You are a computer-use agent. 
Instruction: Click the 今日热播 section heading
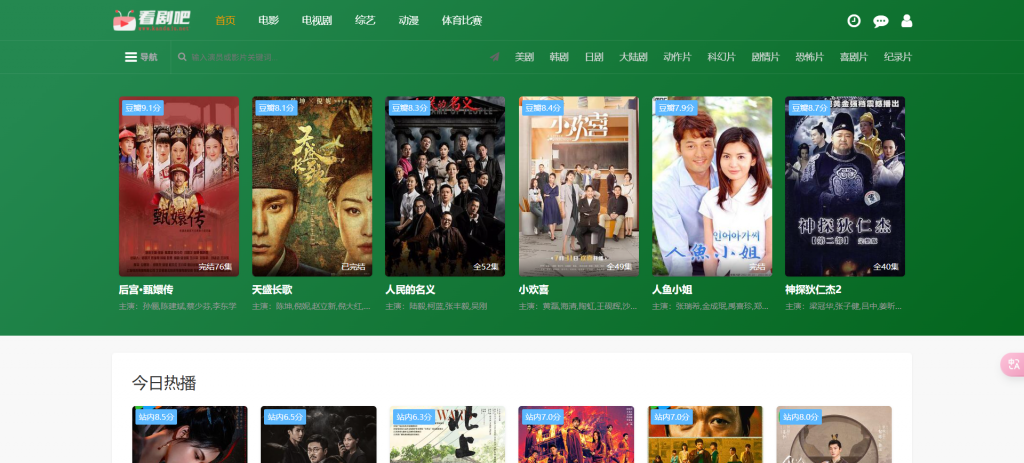point(164,383)
